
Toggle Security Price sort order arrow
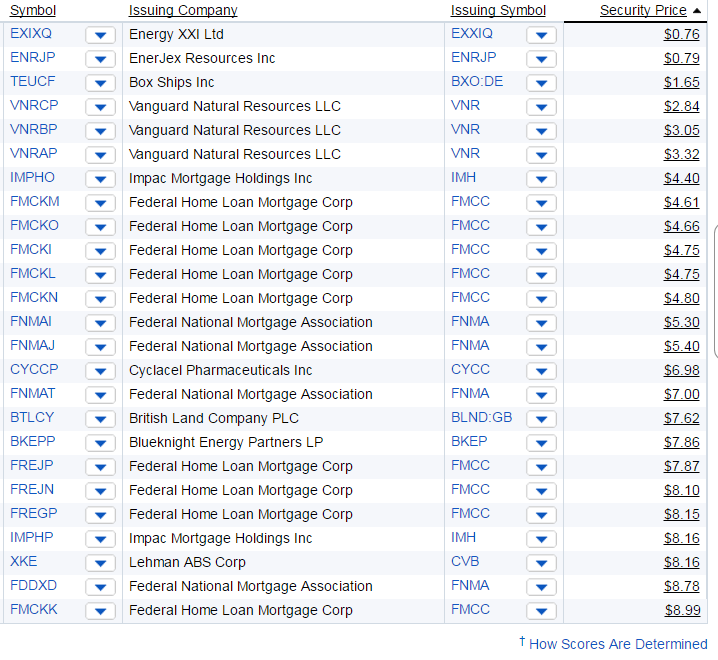[x=697, y=11]
